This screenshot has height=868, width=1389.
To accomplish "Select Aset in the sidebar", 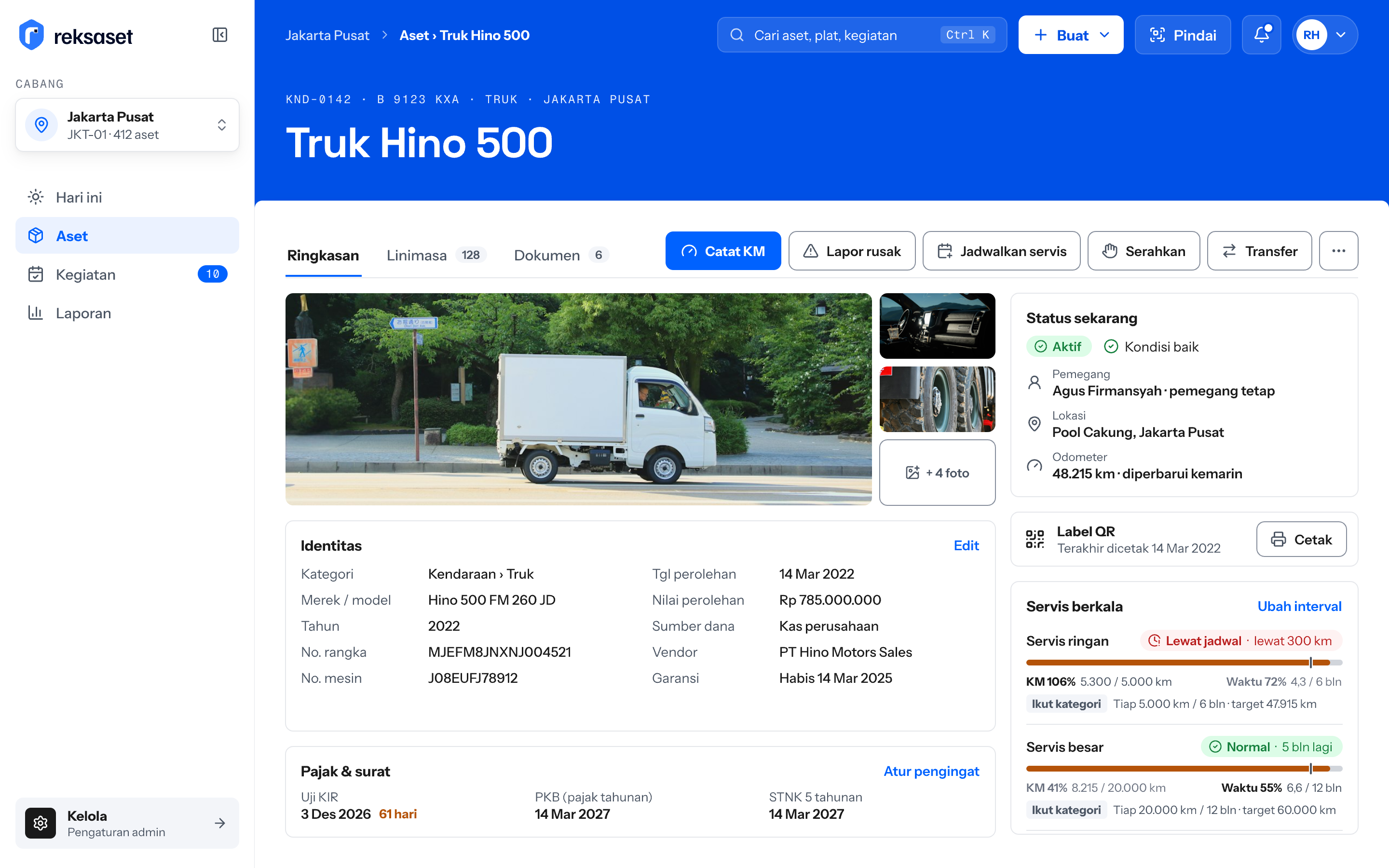I will coord(127,235).
